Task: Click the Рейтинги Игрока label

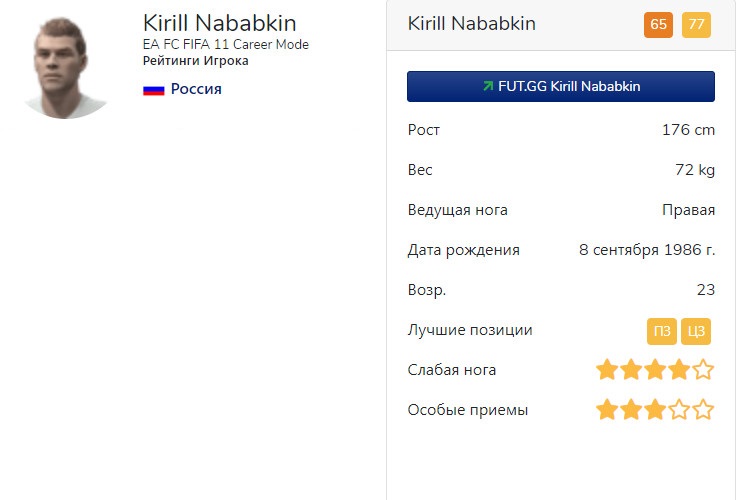Action: (x=195, y=61)
